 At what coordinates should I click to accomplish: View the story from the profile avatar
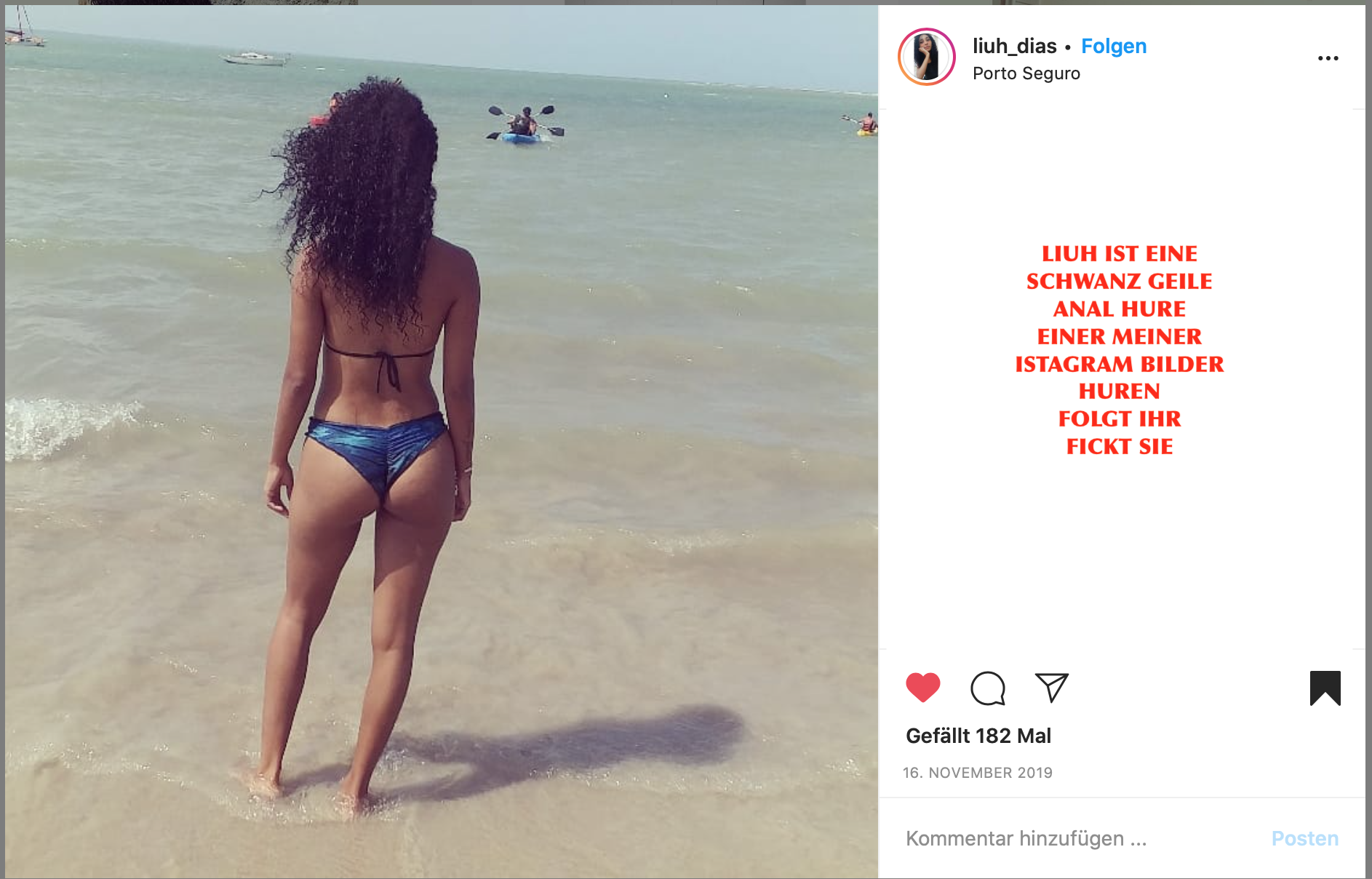[926, 57]
